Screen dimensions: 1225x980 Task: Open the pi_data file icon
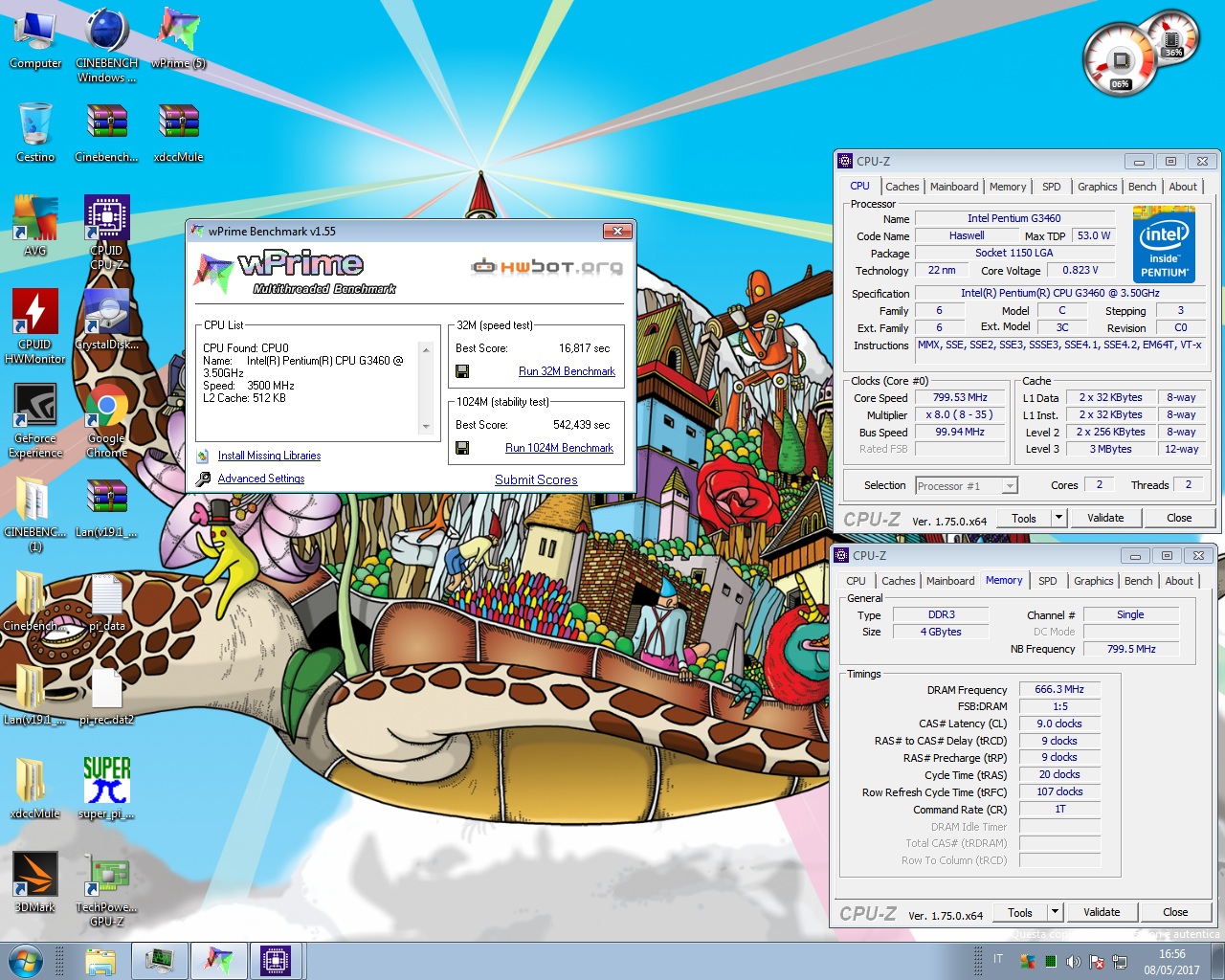(x=106, y=601)
